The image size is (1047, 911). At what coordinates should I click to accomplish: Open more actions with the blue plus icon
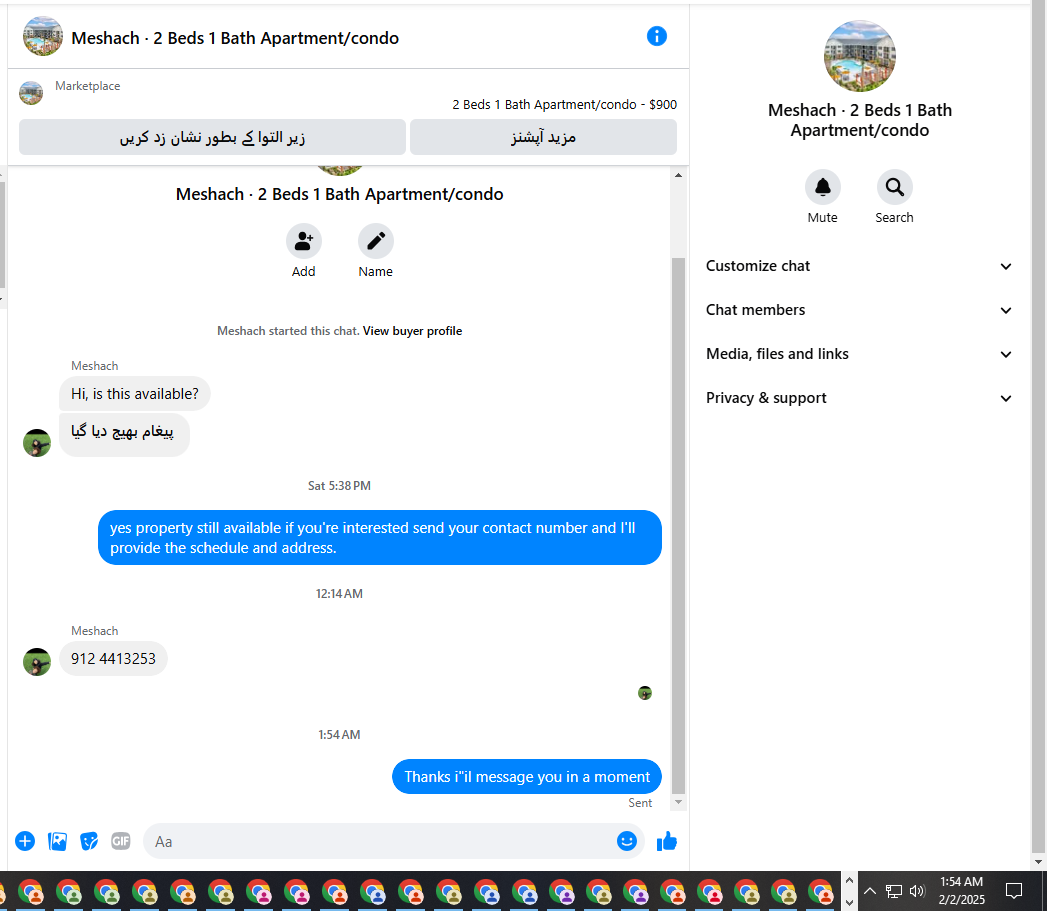click(25, 841)
